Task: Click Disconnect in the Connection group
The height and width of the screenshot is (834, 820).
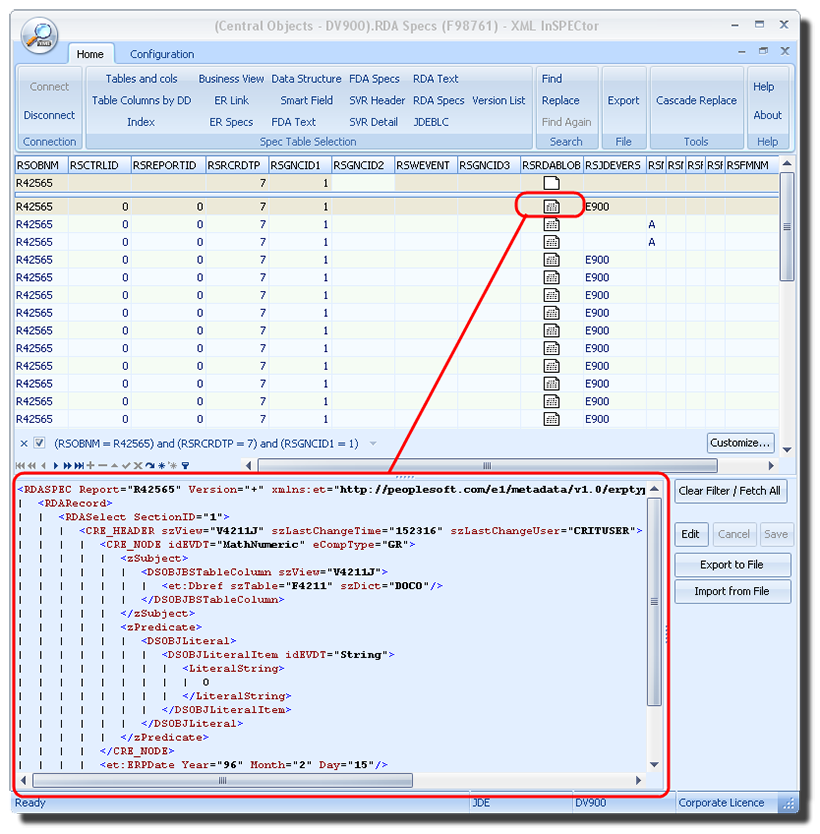Action: tap(49, 115)
